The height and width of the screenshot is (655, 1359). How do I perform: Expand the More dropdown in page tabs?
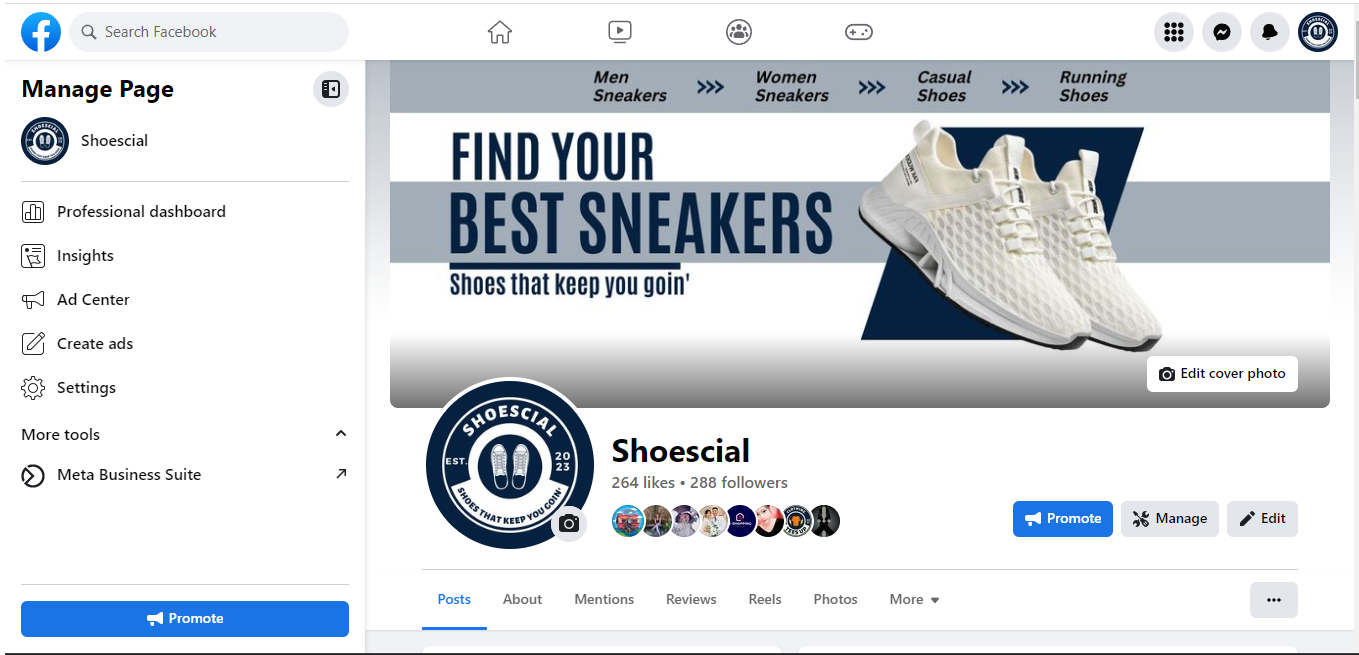tap(915, 600)
